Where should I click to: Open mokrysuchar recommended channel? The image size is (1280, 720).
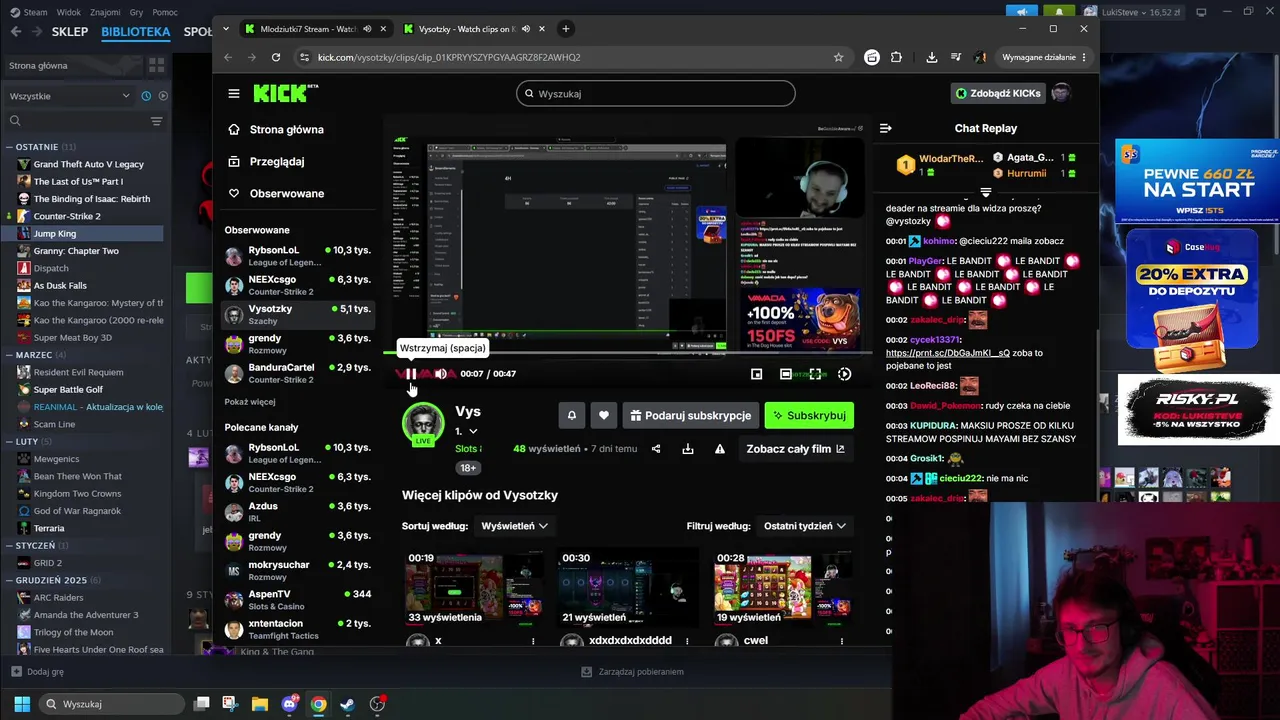(297, 570)
